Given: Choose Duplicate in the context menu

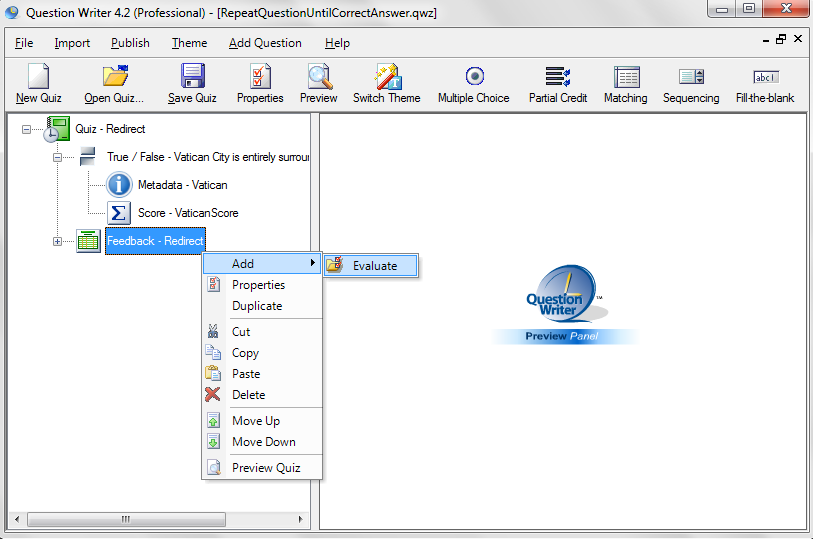Looking at the screenshot, I should tap(262, 306).
